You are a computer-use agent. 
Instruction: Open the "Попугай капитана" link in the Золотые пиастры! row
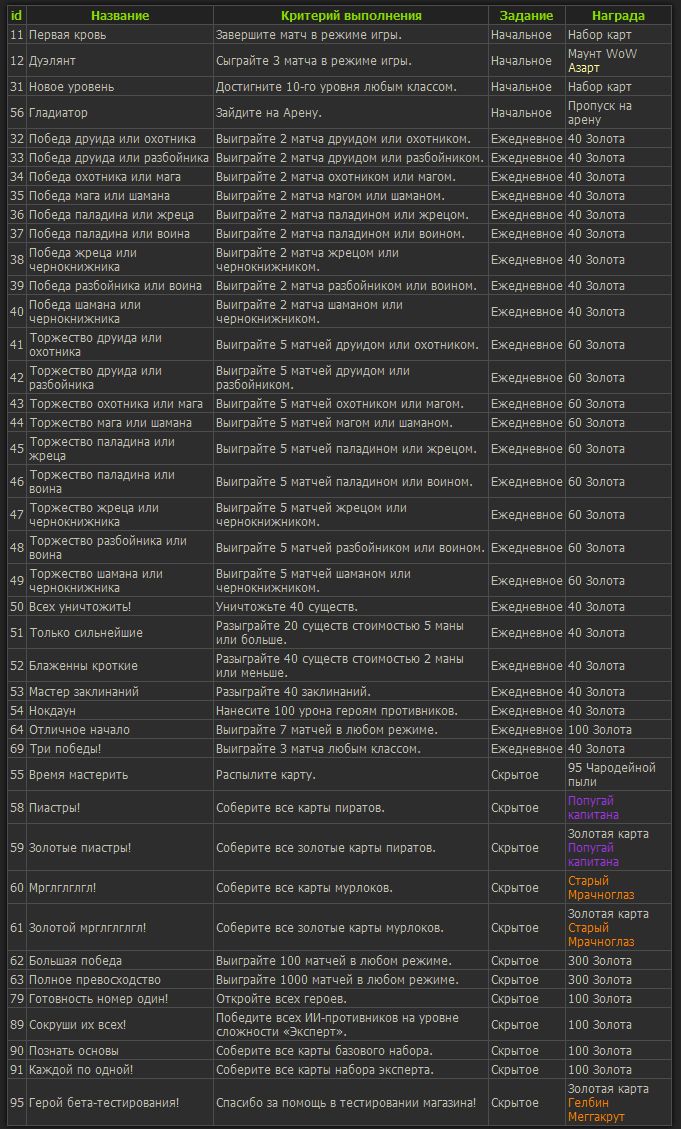click(x=593, y=855)
